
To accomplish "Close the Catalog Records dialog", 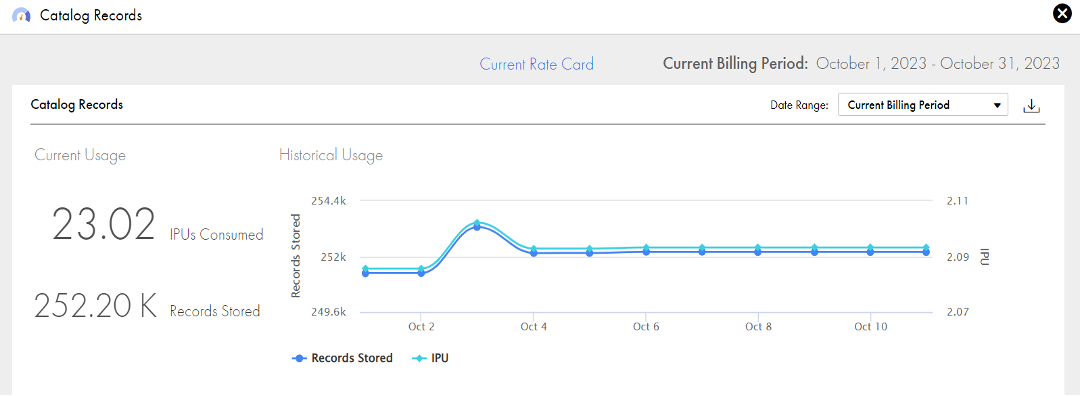I will pyautogui.click(x=1063, y=14).
